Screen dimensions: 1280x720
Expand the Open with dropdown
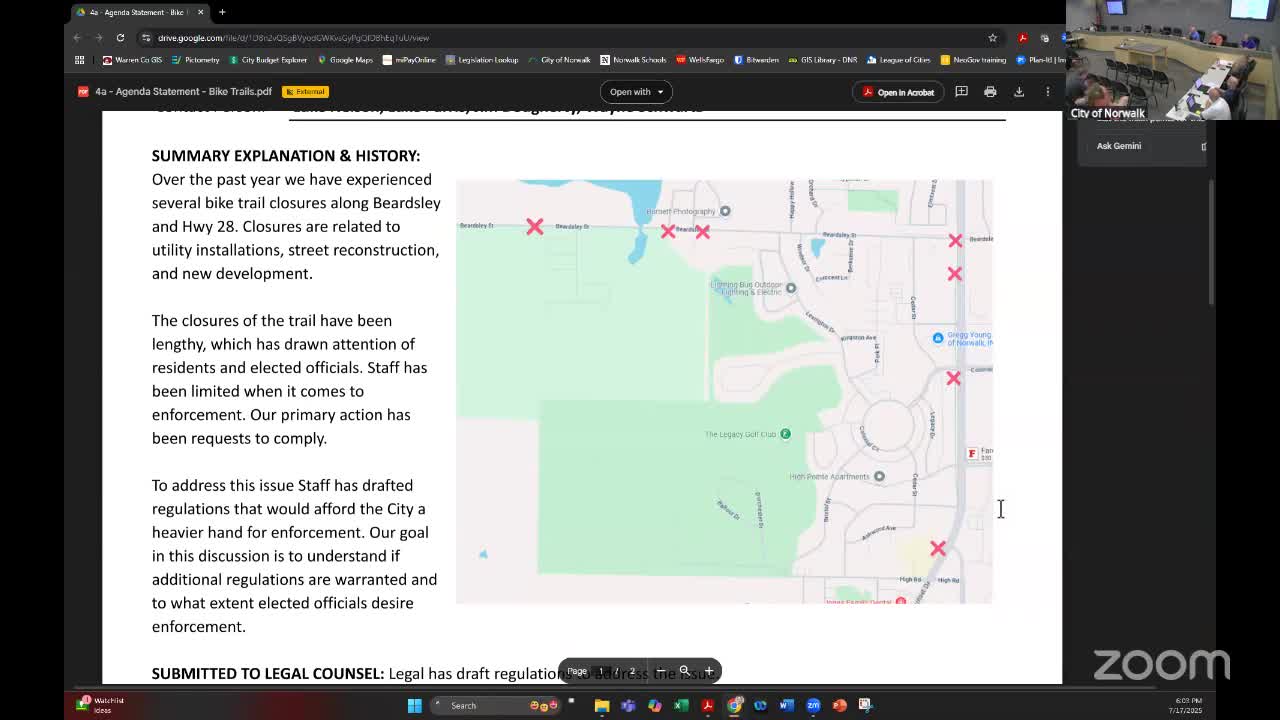click(637, 92)
